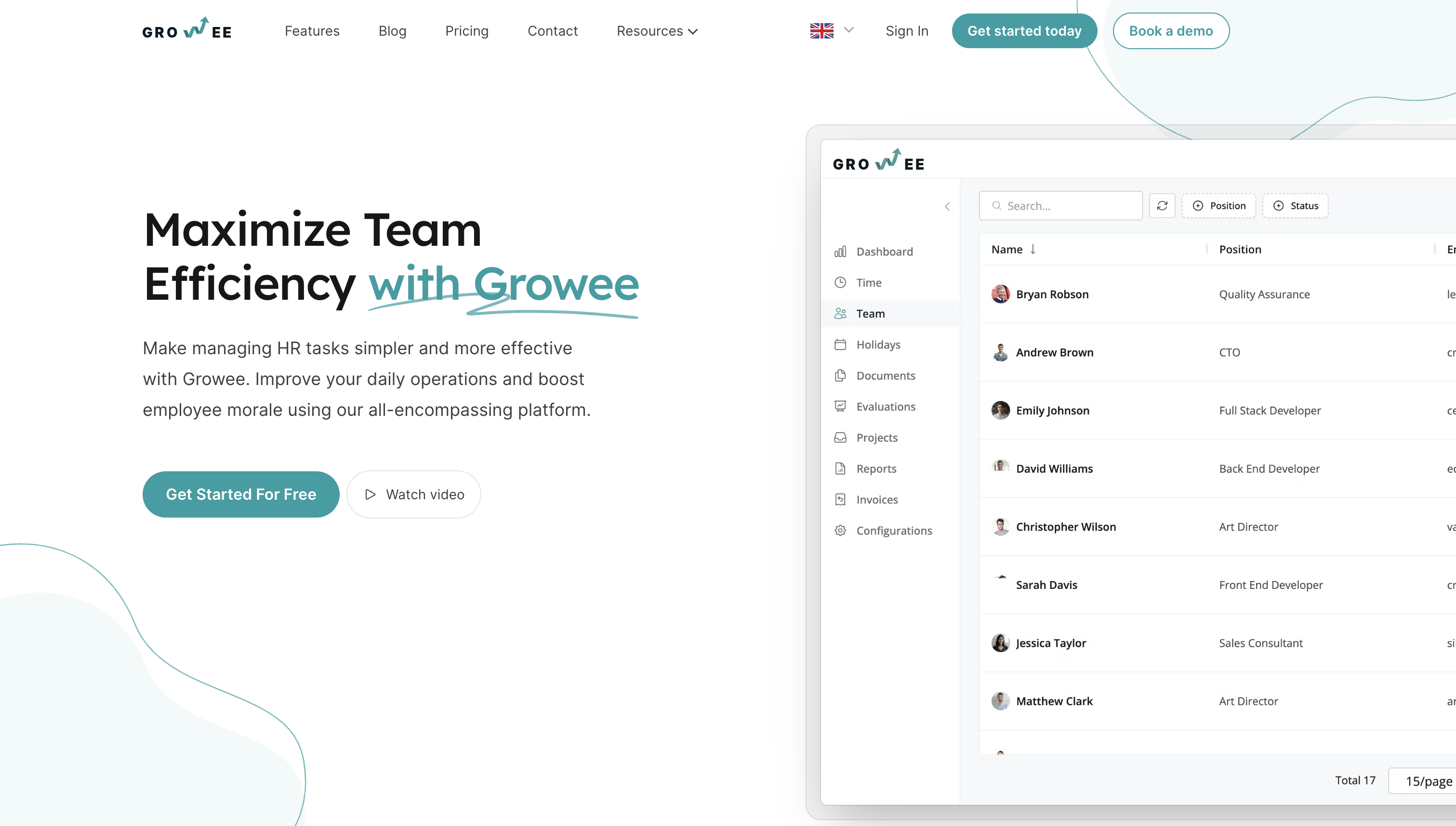Image resolution: width=1456 pixels, height=826 pixels.
Task: Select the Evaluations icon
Action: pos(841,406)
